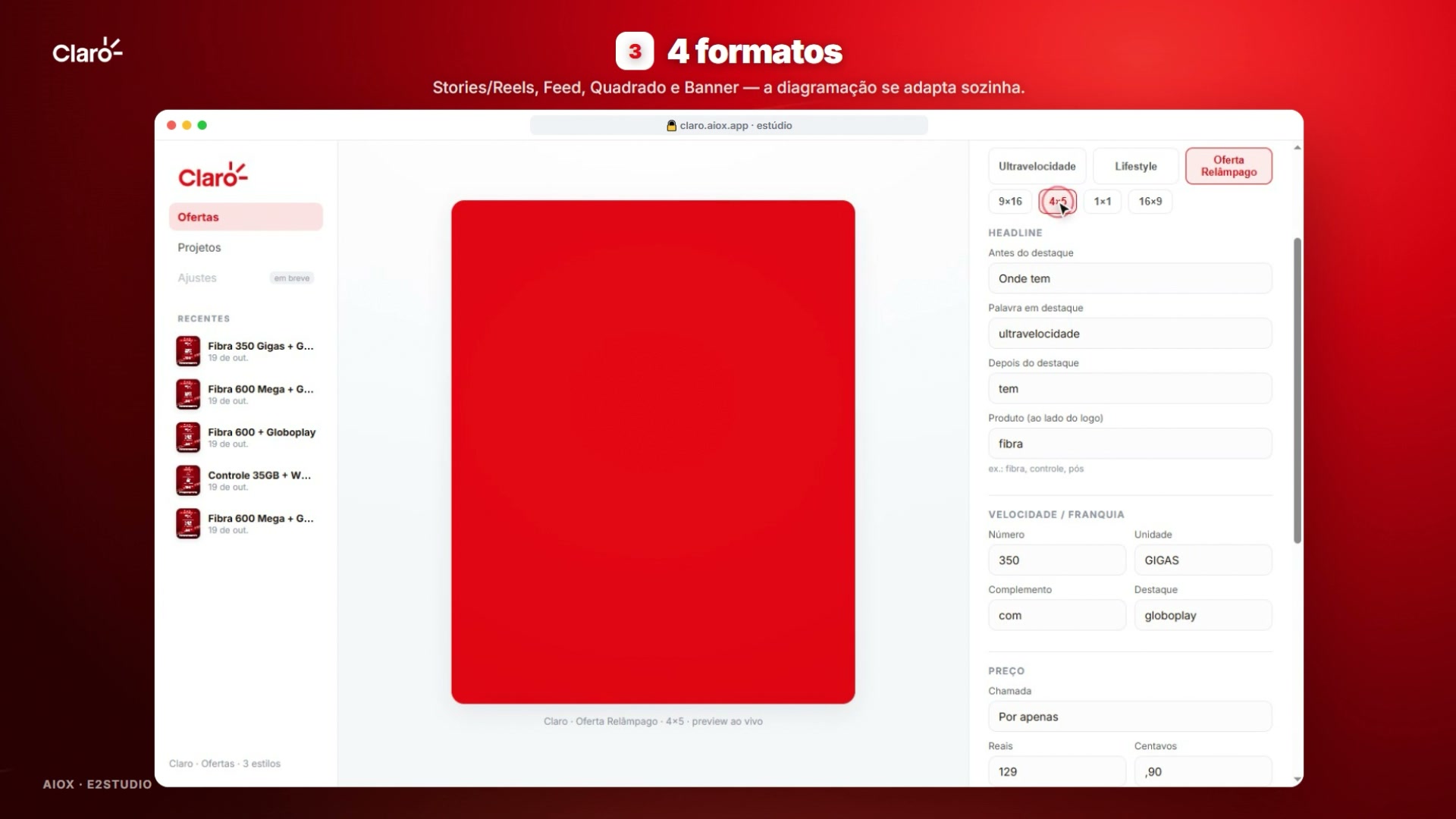
Task: Click the 'em breve' badge
Action: pos(292,278)
